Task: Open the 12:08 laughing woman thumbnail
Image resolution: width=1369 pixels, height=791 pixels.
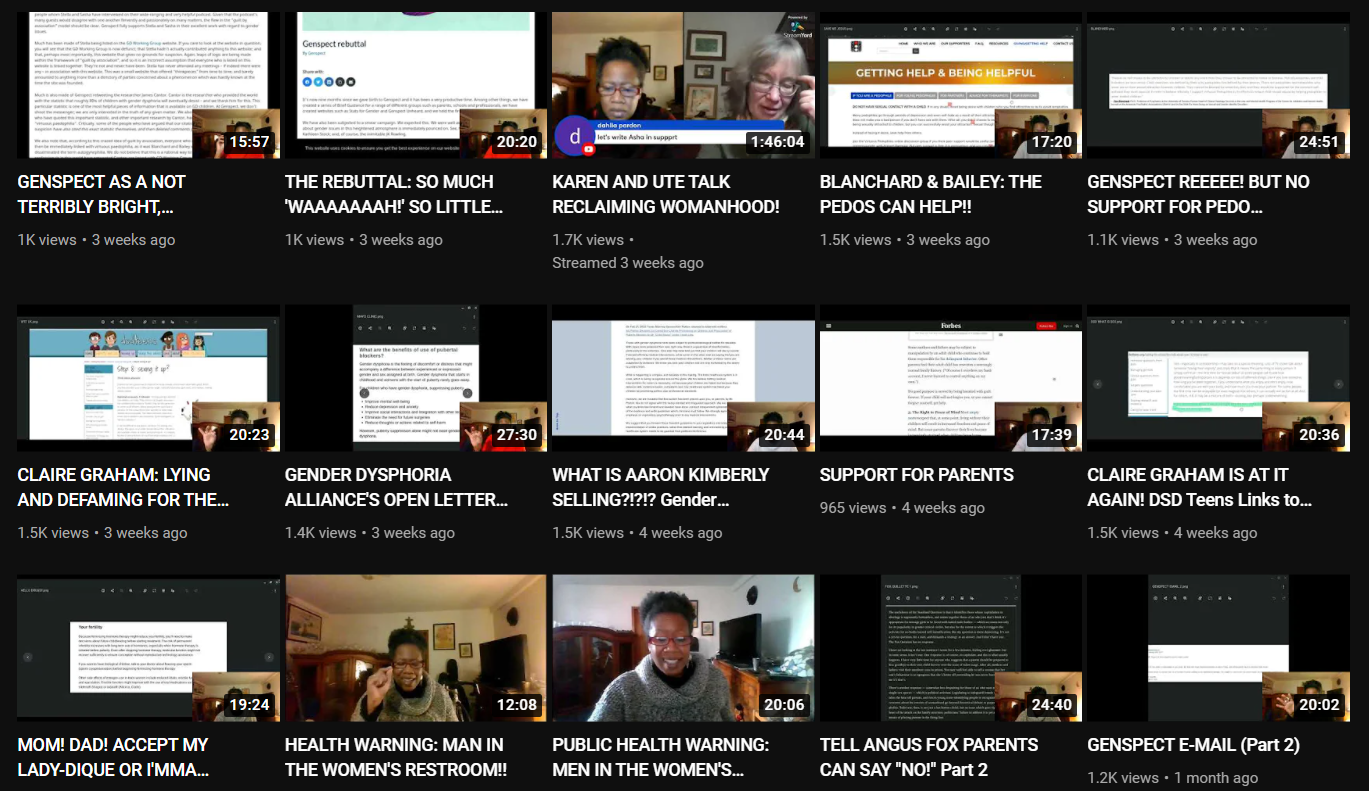Action: point(416,648)
